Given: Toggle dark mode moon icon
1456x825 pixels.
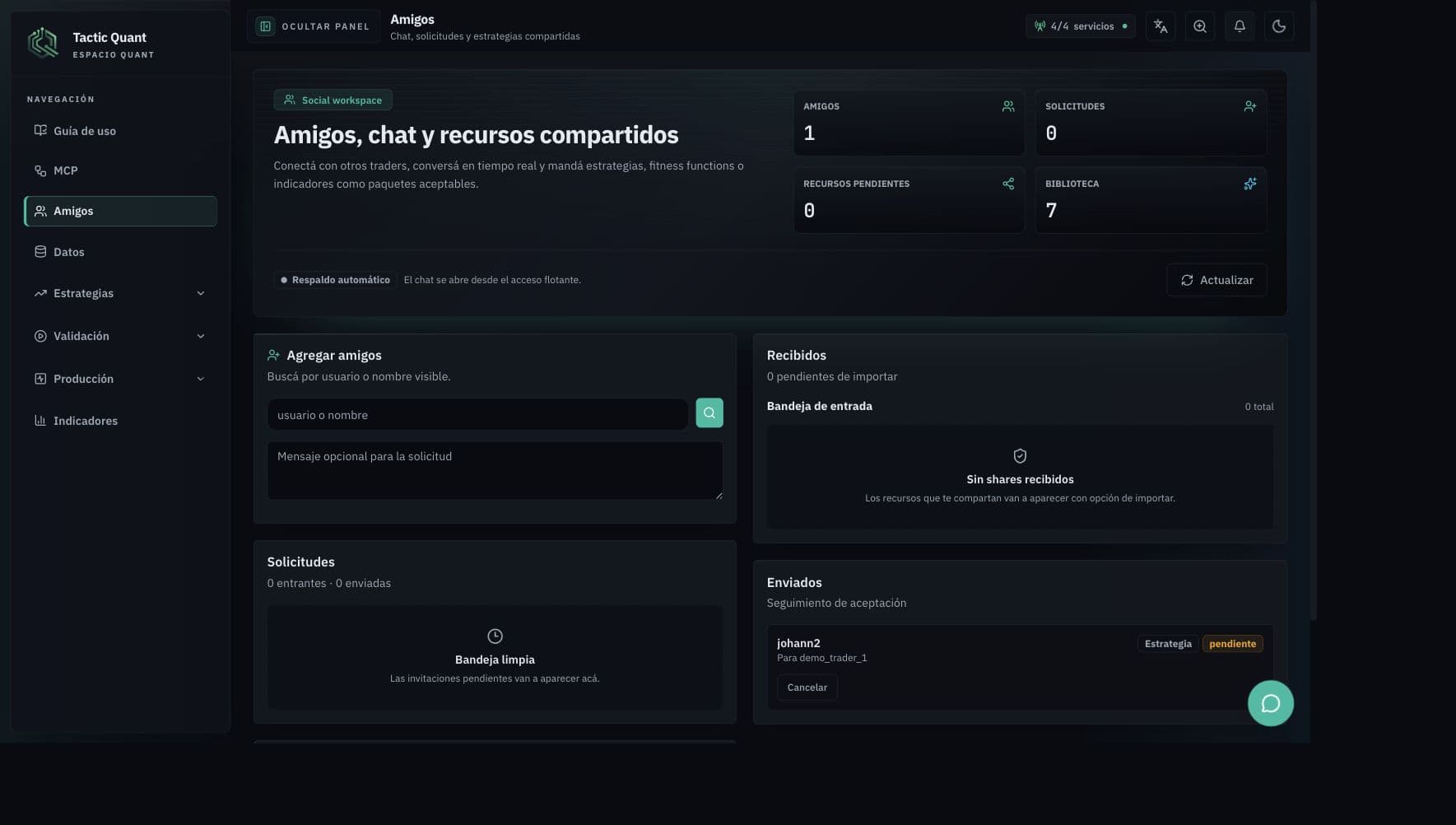Looking at the screenshot, I should point(1279,26).
